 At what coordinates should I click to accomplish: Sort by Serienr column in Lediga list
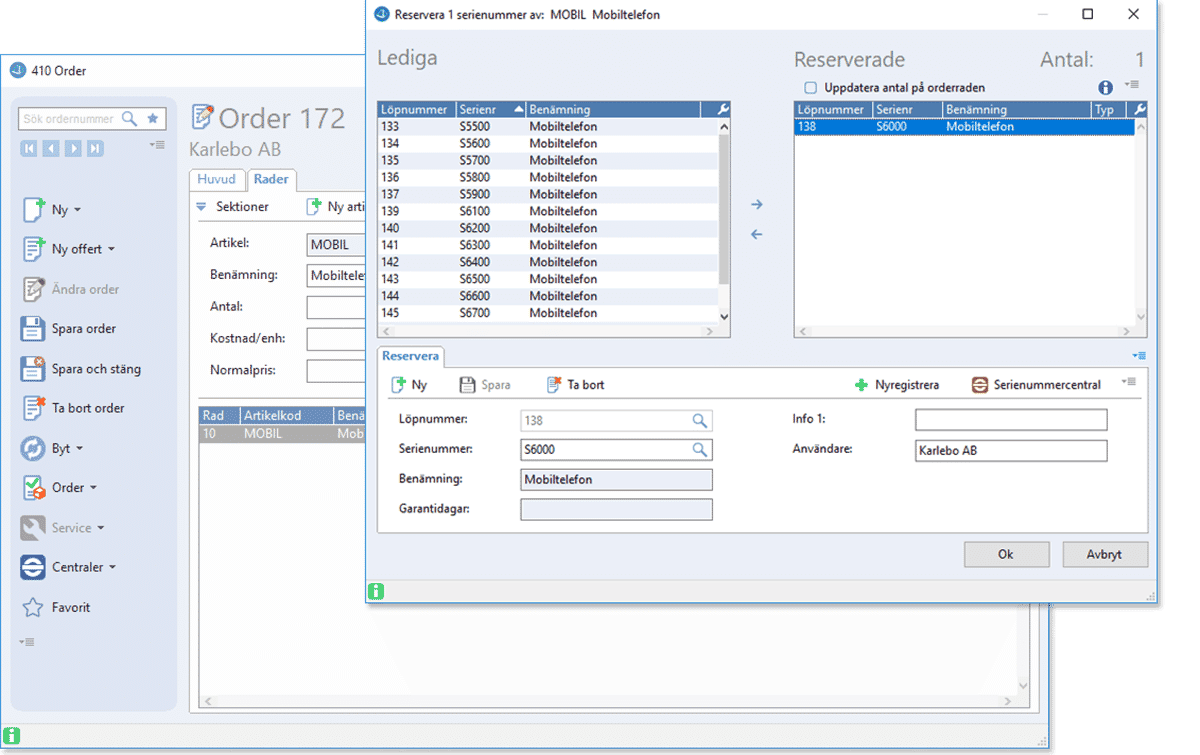click(490, 110)
